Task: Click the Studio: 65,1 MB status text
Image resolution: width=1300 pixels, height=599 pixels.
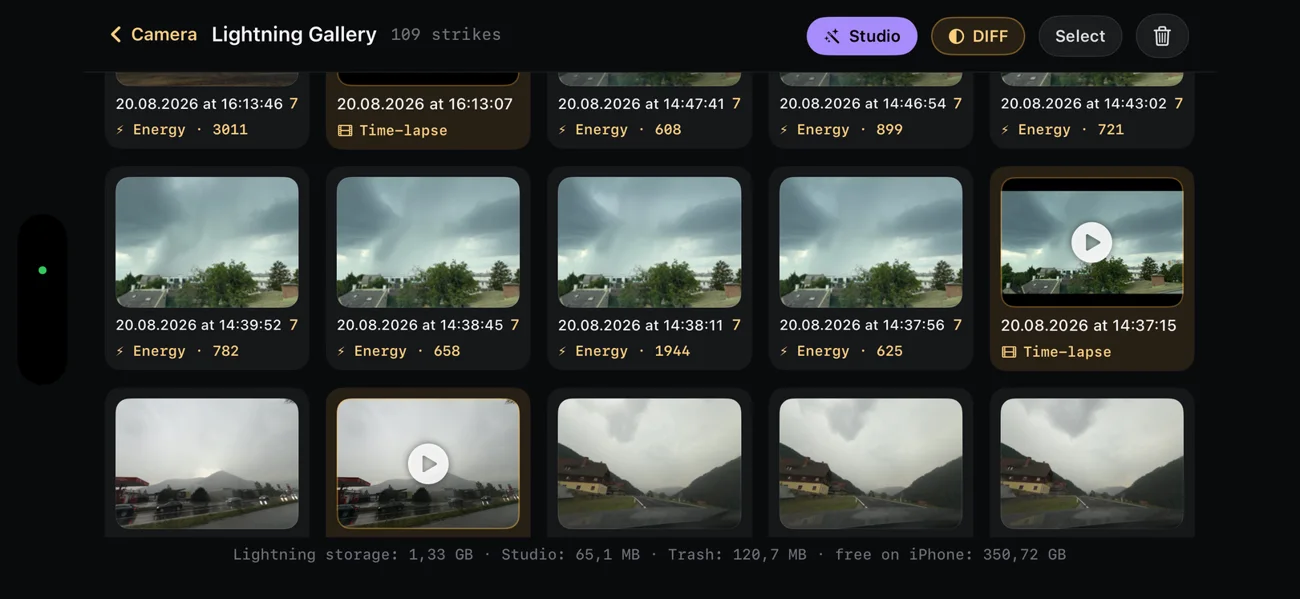Action: [x=570, y=554]
